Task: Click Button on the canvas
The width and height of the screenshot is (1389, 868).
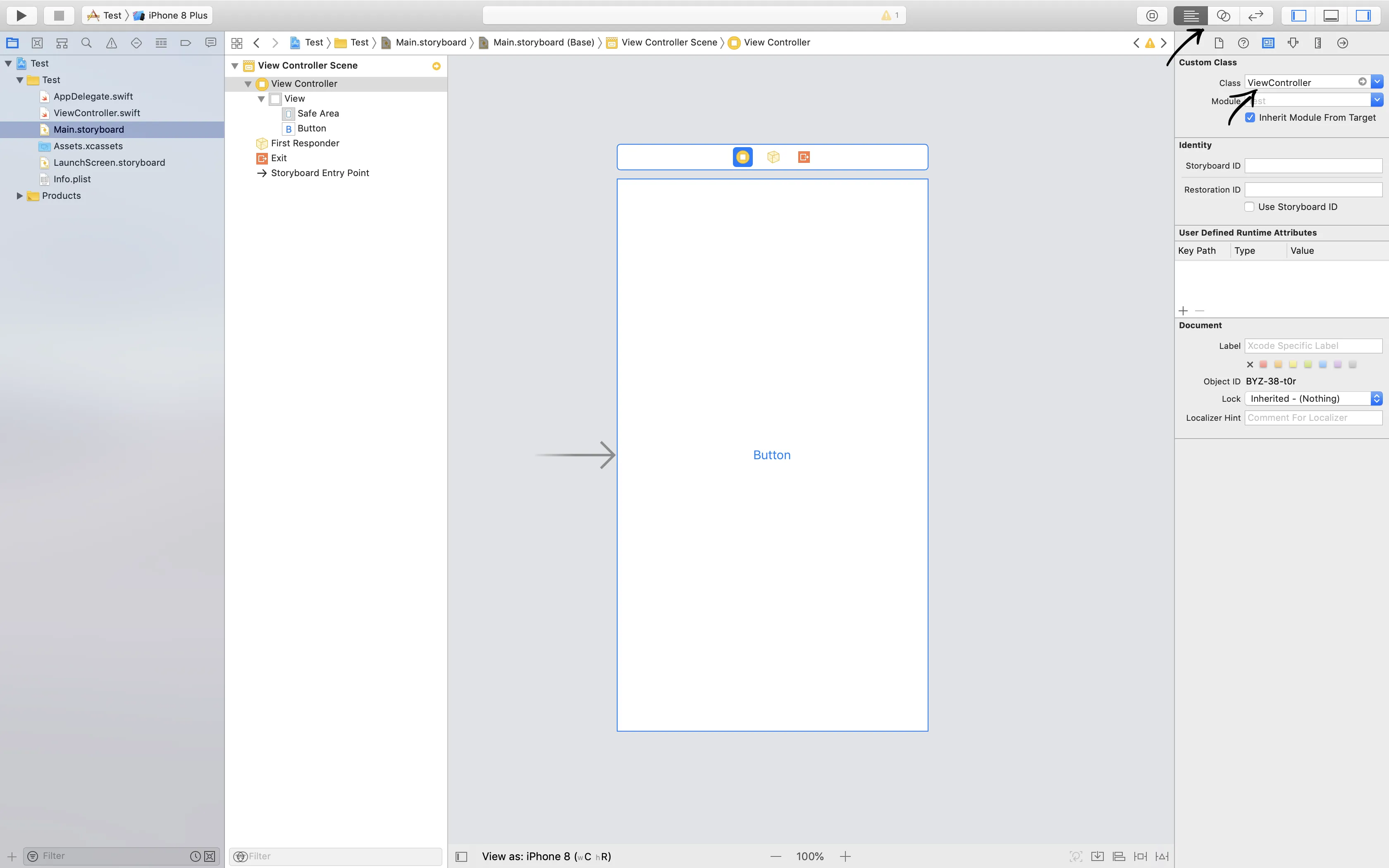Action: coord(771,455)
